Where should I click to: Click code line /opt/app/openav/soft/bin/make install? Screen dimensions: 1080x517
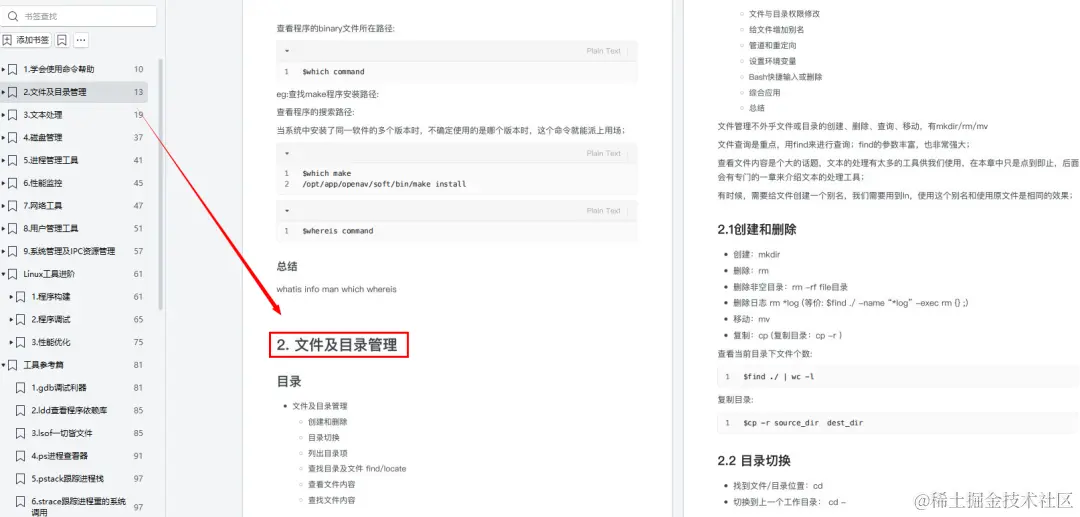[x=384, y=184]
